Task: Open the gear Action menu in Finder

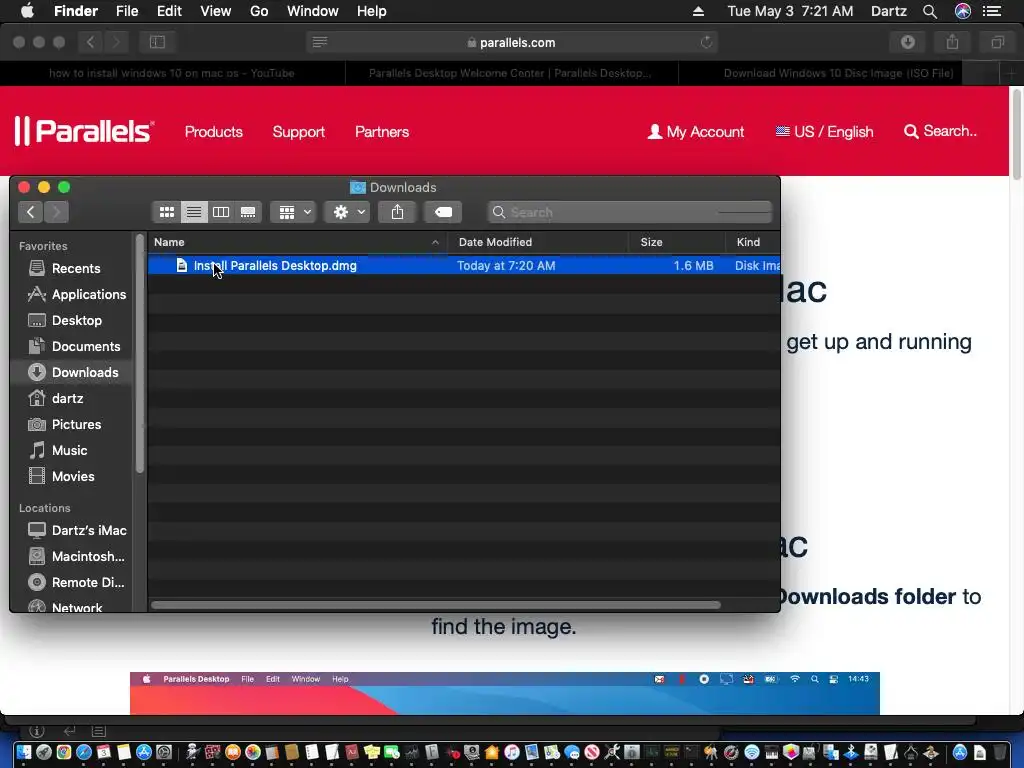Action: (347, 212)
